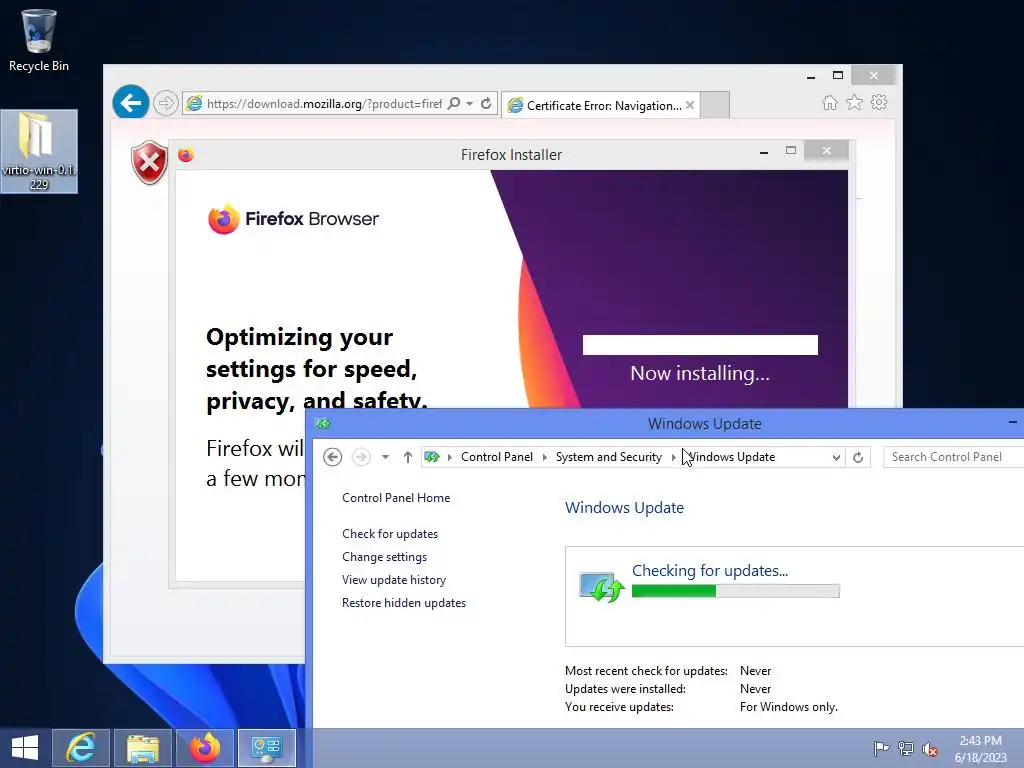Minimize the Firefox Installer window
The image size is (1024, 768).
click(763, 152)
